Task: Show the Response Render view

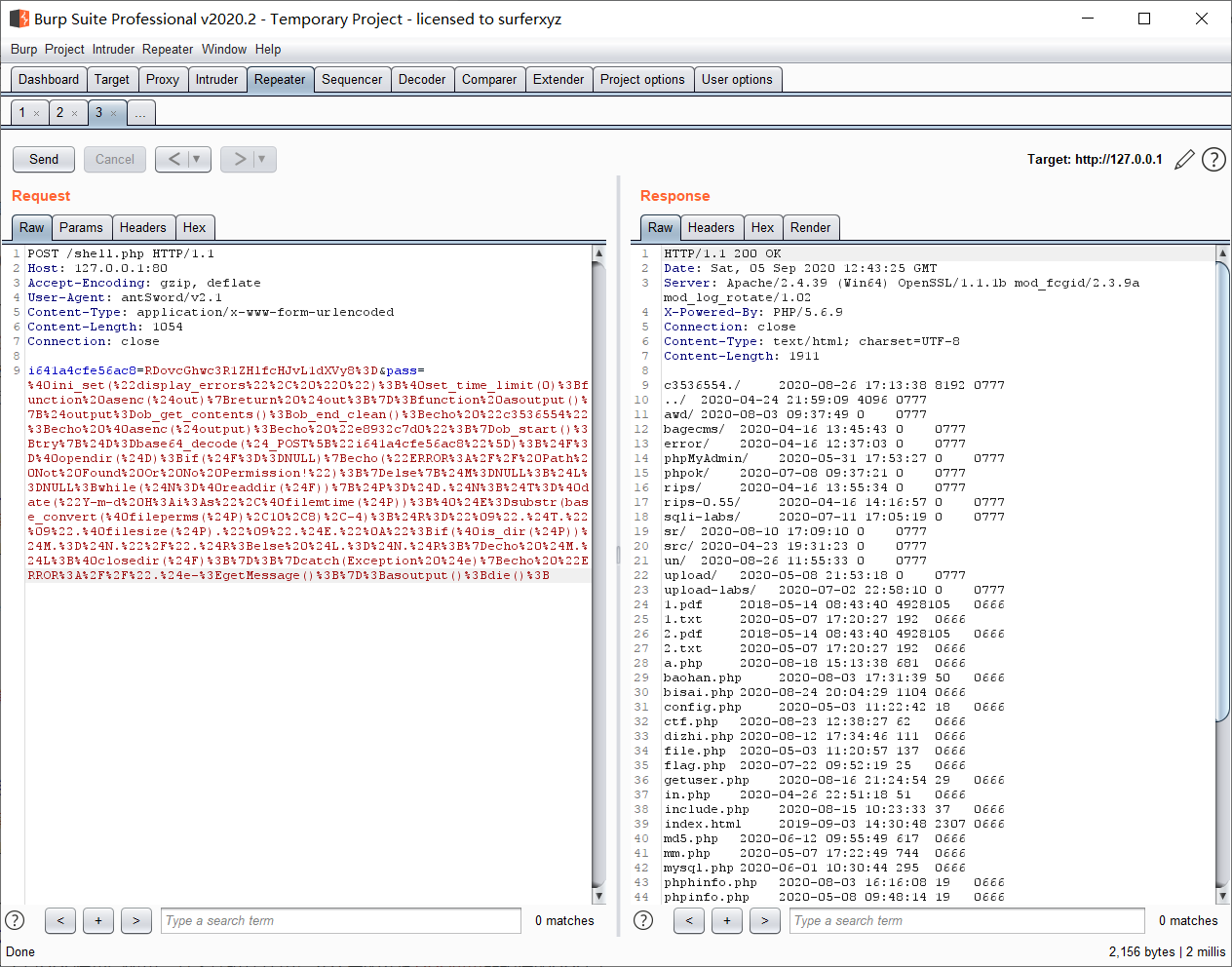Action: point(811,228)
